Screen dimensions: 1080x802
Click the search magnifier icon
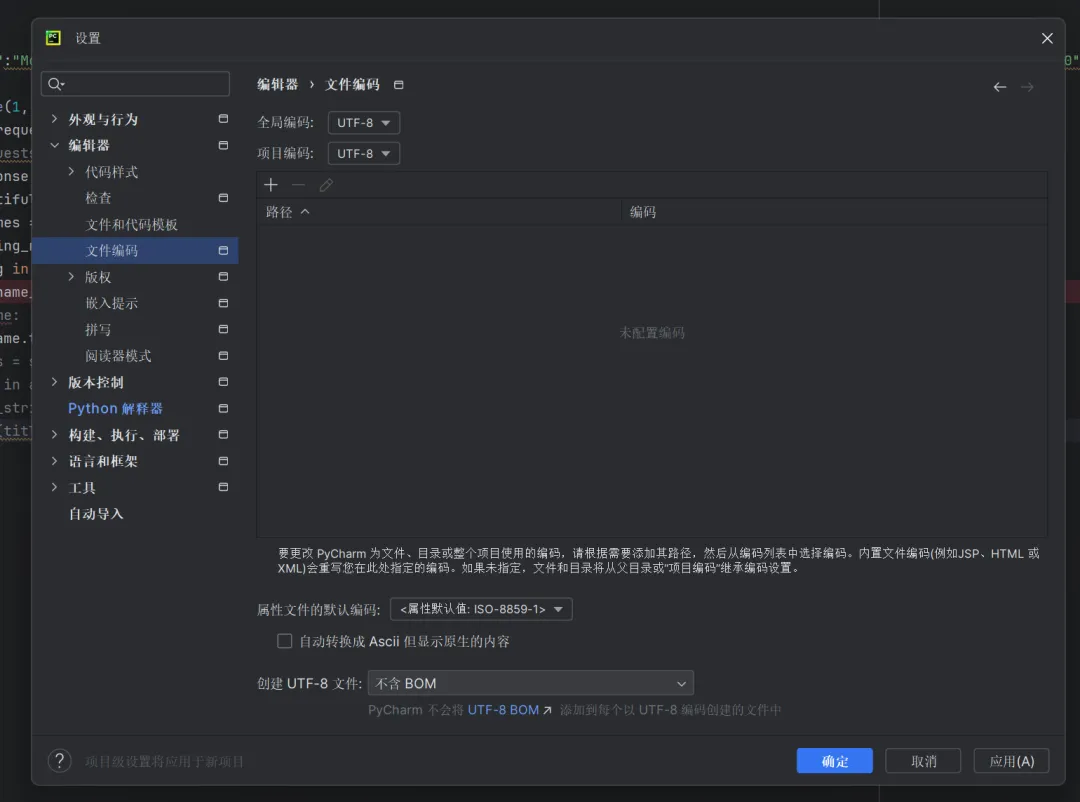(x=56, y=84)
